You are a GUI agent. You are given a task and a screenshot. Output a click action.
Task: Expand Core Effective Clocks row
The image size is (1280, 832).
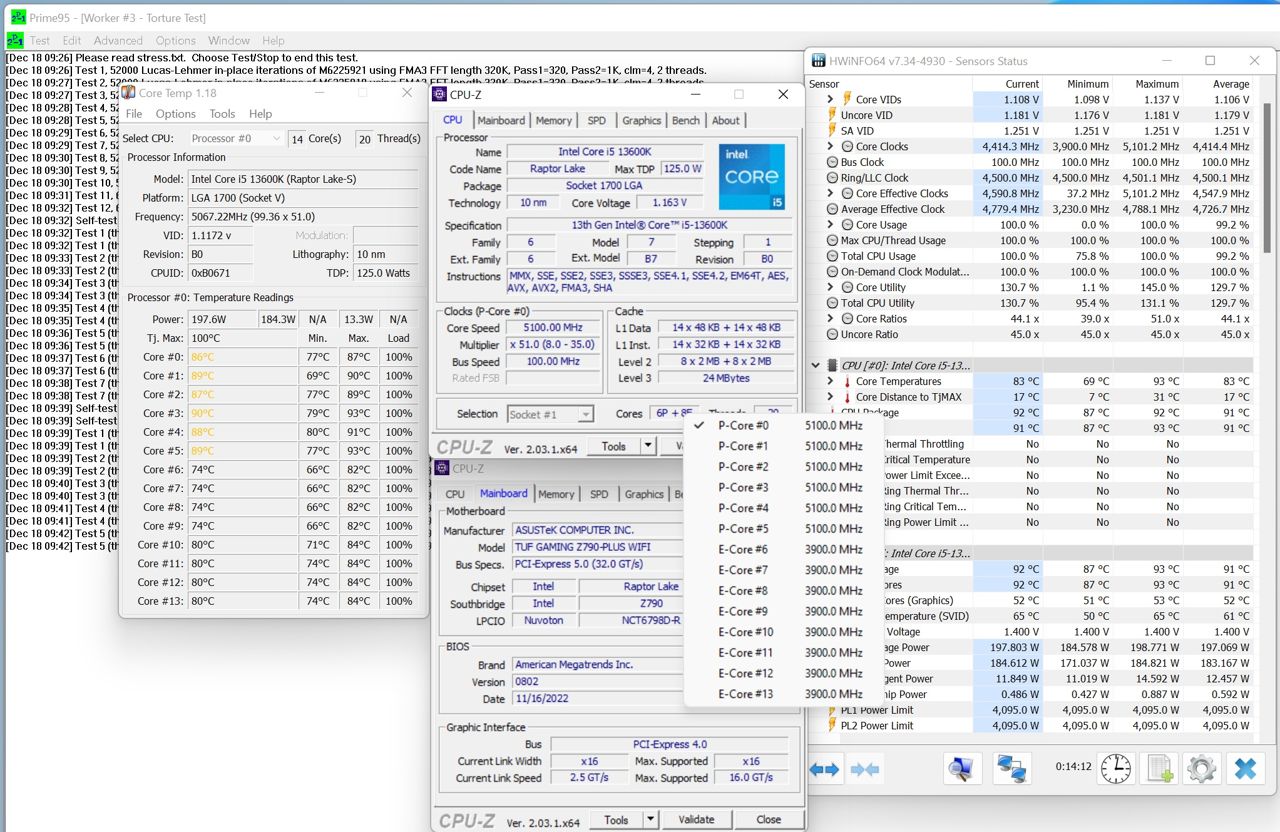coord(830,193)
